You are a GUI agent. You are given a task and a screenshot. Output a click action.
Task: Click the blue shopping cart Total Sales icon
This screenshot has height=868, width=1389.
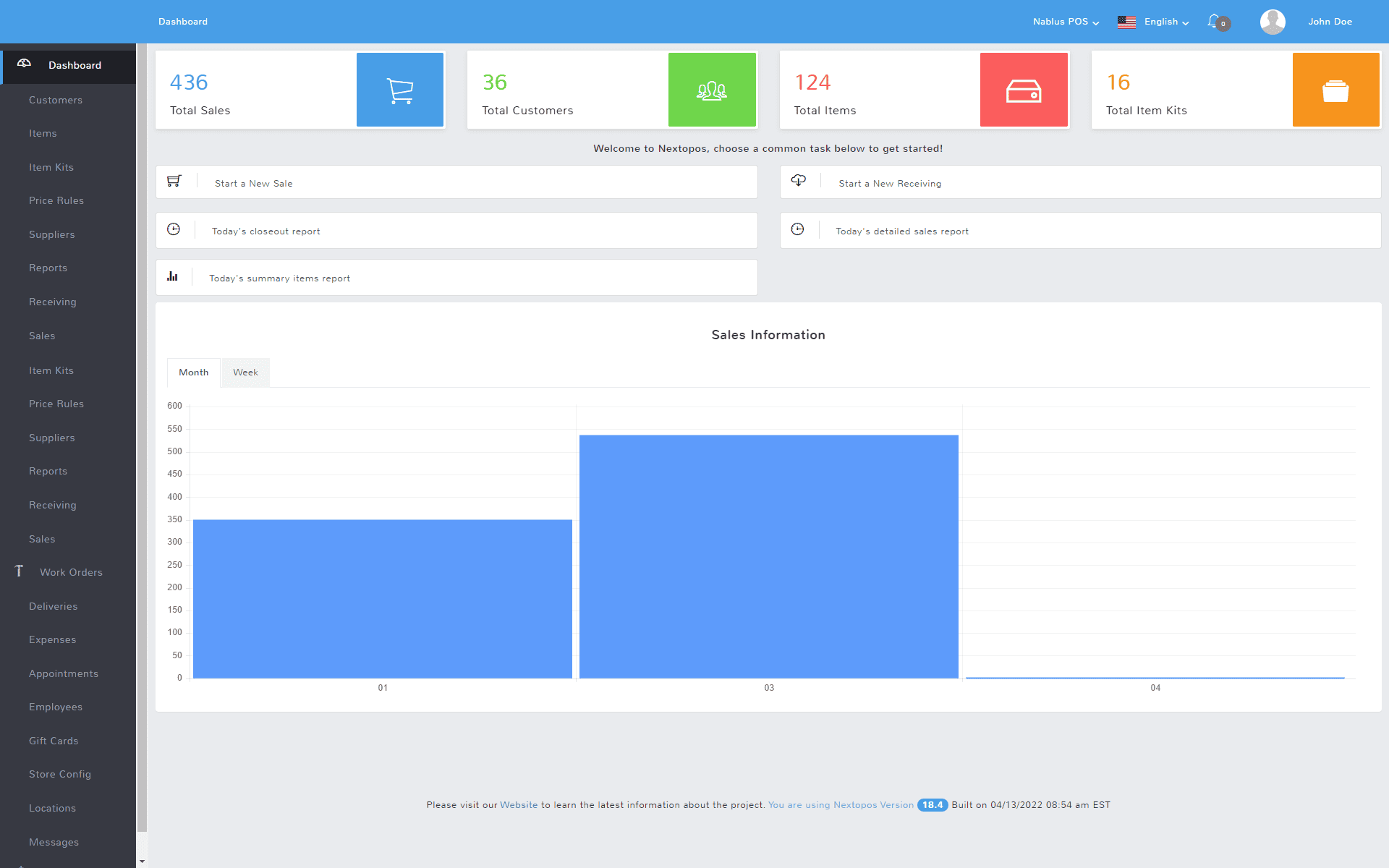pos(400,90)
